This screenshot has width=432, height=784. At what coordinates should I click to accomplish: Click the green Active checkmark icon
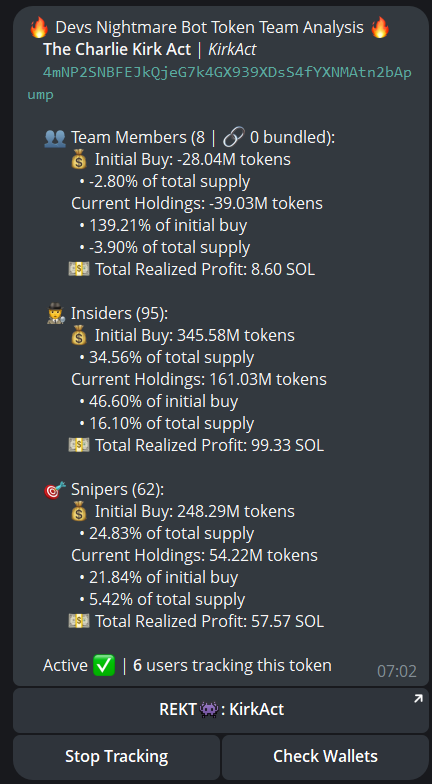point(104,666)
